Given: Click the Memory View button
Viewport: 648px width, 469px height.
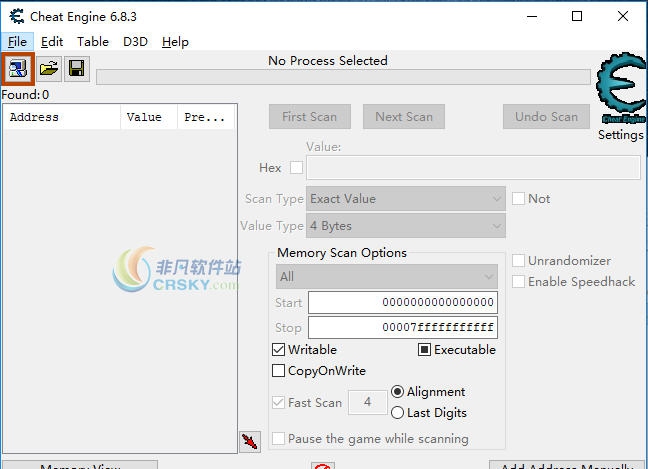Looking at the screenshot, I should [x=80, y=465].
